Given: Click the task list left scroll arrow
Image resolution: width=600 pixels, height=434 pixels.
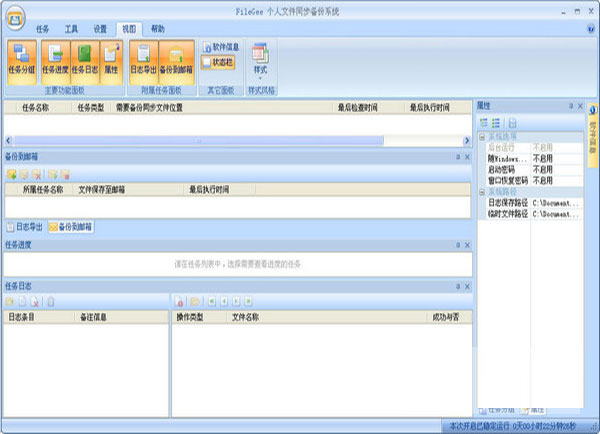Looking at the screenshot, I should (x=8, y=141).
